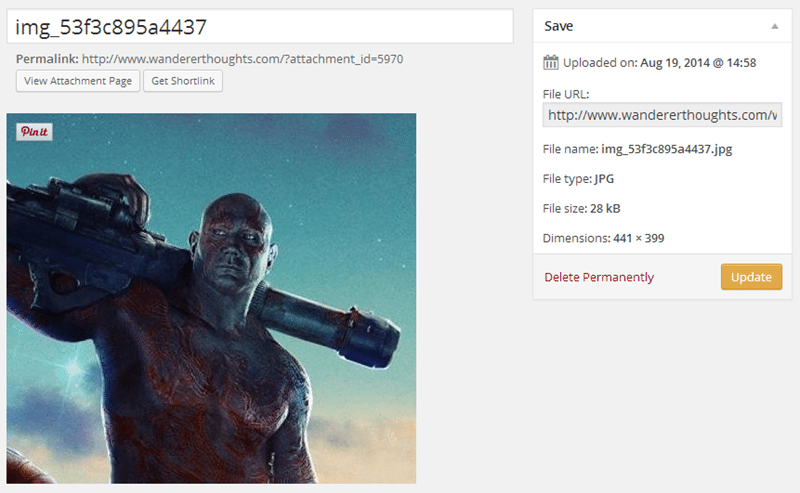
Task: Click the Pin it button on the image
Action: (x=34, y=132)
